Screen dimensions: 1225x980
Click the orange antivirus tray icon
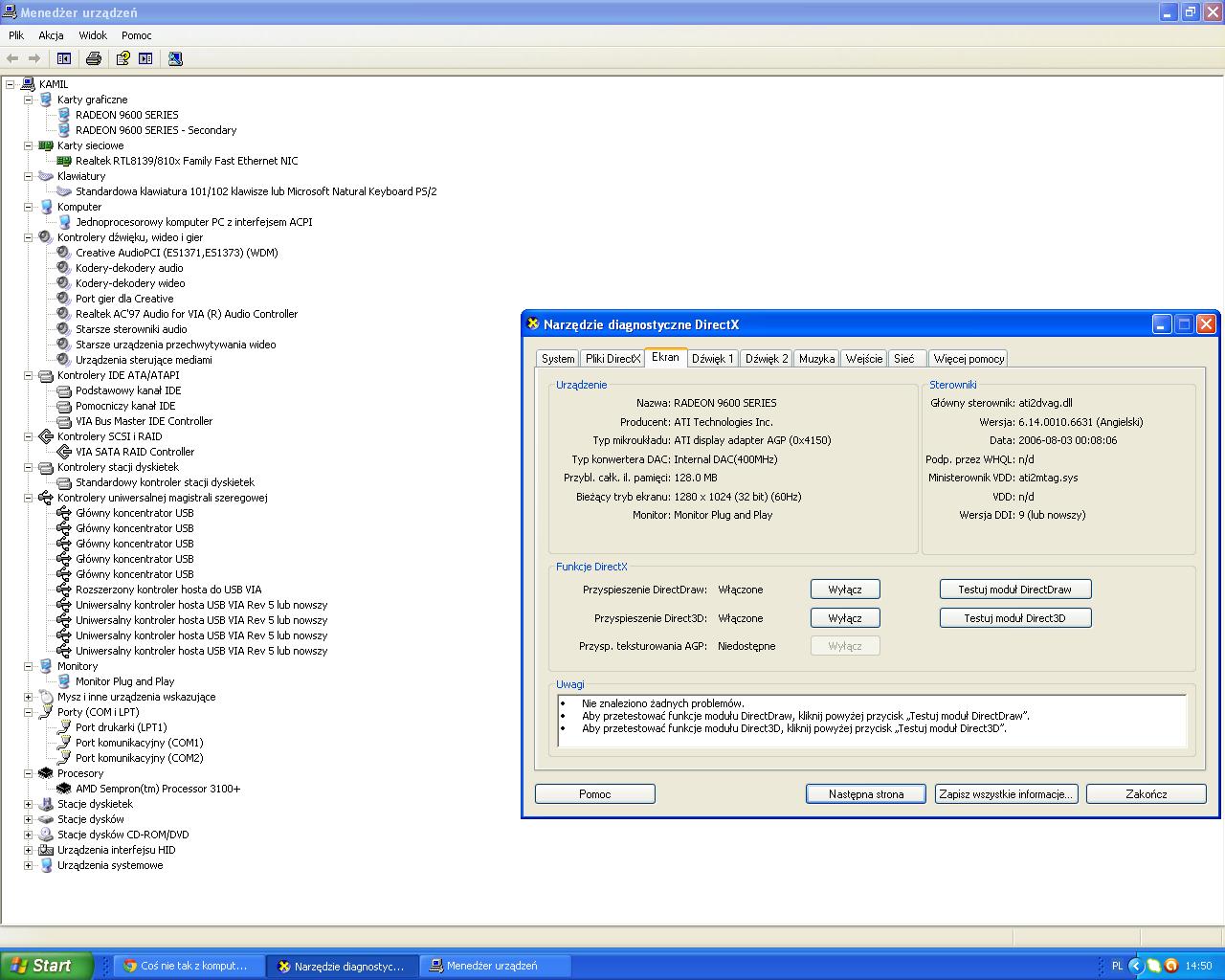click(x=1170, y=966)
